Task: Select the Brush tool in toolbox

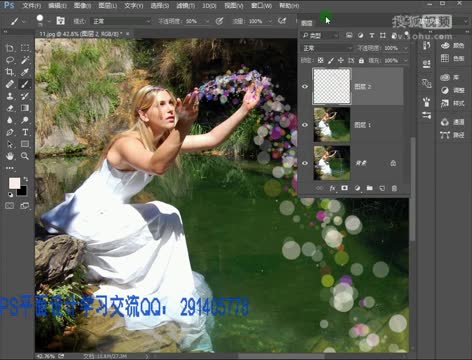Action: 25,84
